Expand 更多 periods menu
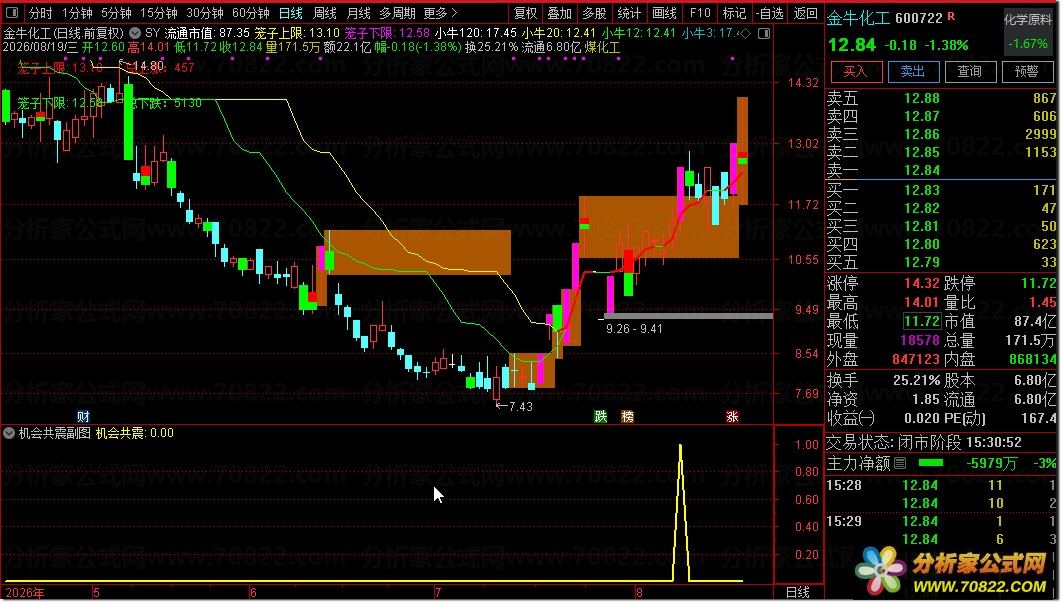The height and width of the screenshot is (603, 1063). 441,13
